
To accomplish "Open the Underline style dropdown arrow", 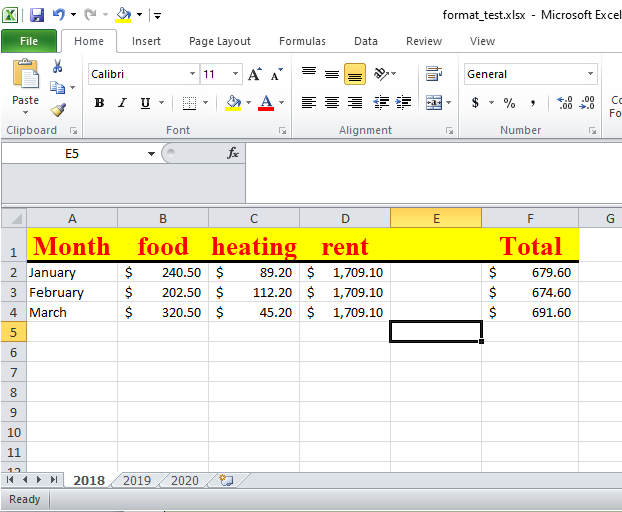I will pos(162,103).
